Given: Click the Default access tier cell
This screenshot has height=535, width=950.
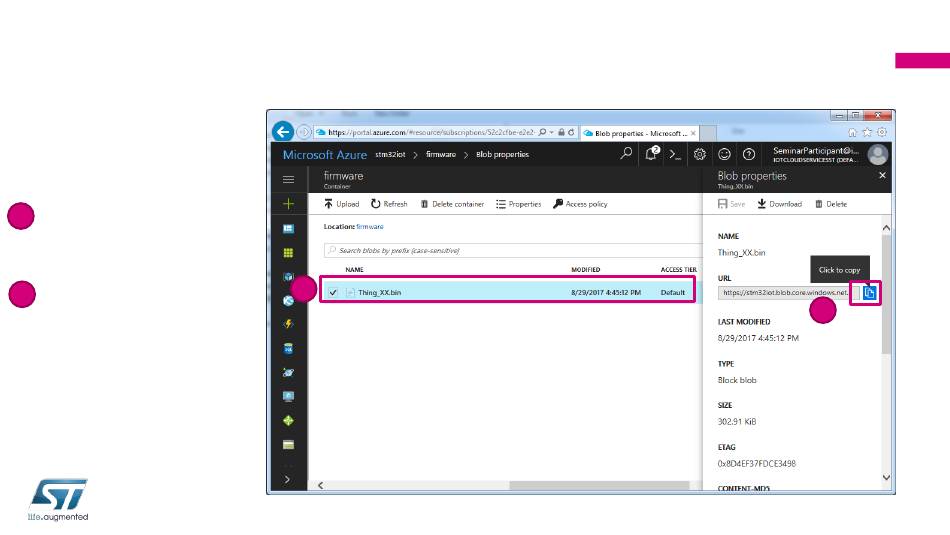Looking at the screenshot, I should 673,292.
